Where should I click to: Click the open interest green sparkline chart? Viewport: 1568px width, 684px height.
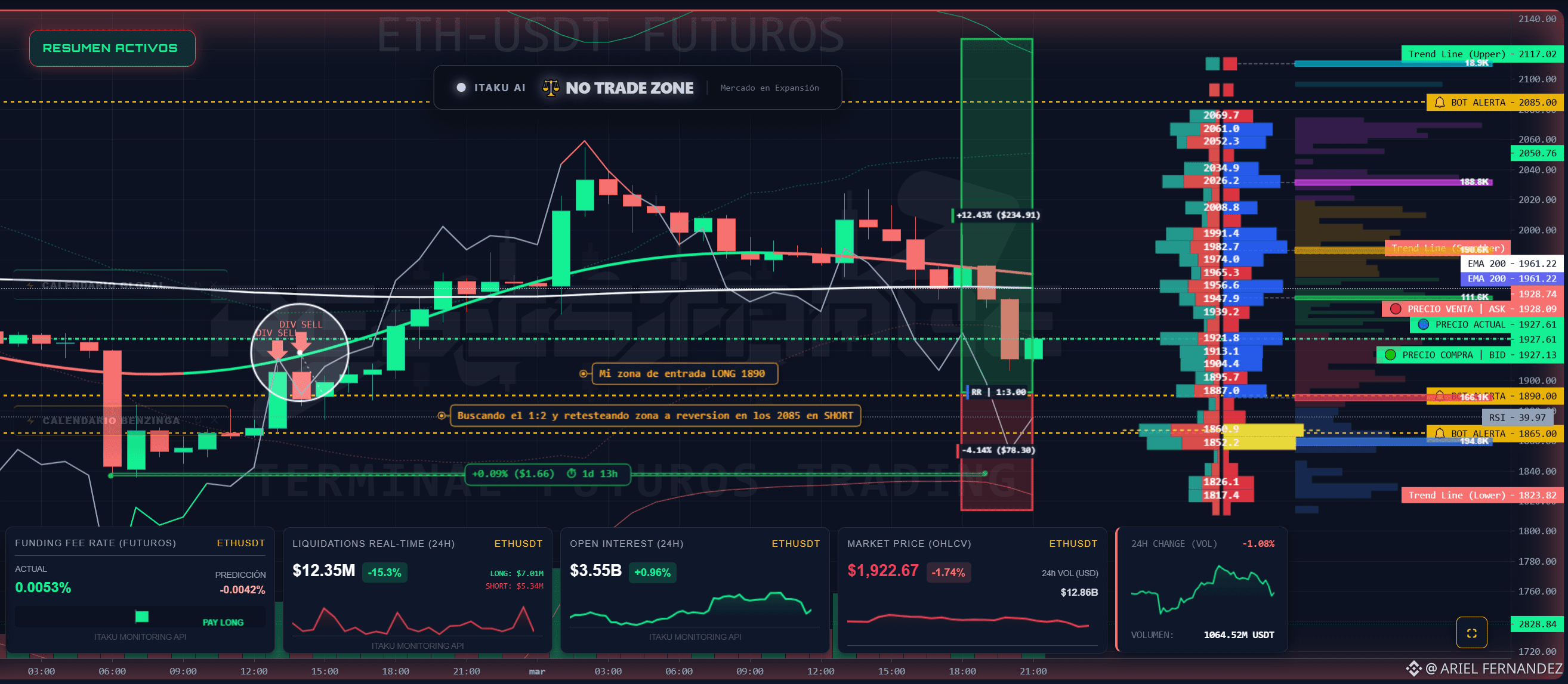click(x=691, y=608)
